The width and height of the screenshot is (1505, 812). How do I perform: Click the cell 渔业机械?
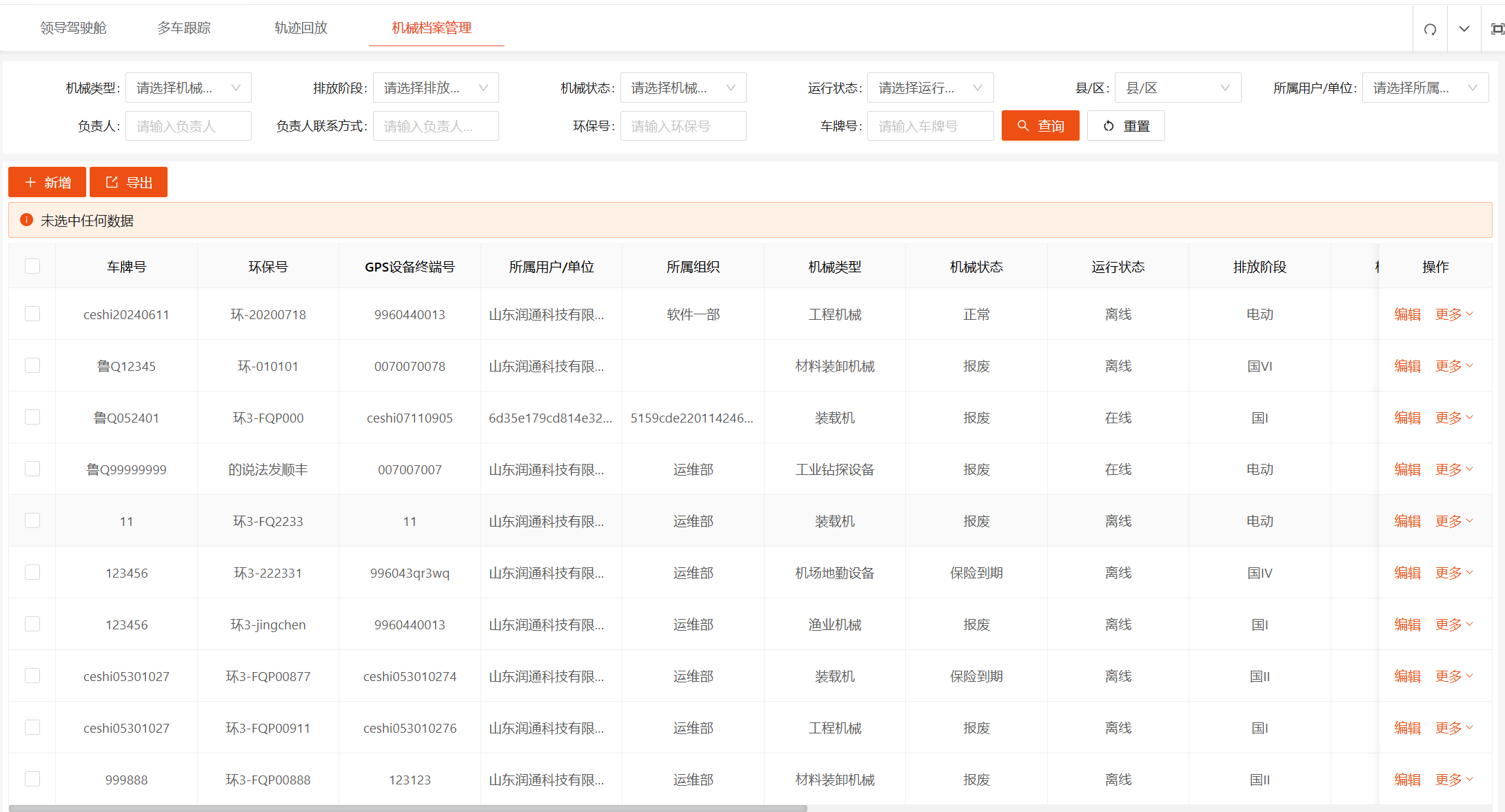coord(835,625)
